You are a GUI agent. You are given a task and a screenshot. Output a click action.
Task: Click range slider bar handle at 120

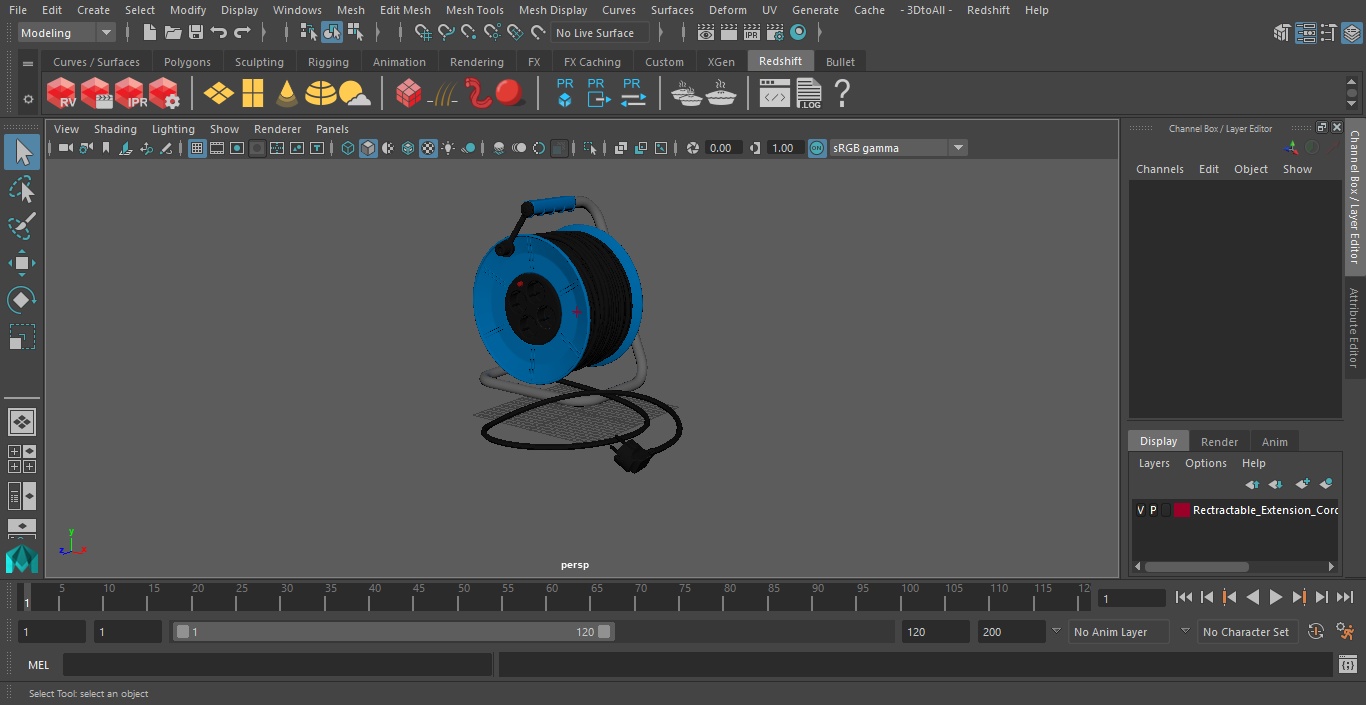[x=605, y=632]
